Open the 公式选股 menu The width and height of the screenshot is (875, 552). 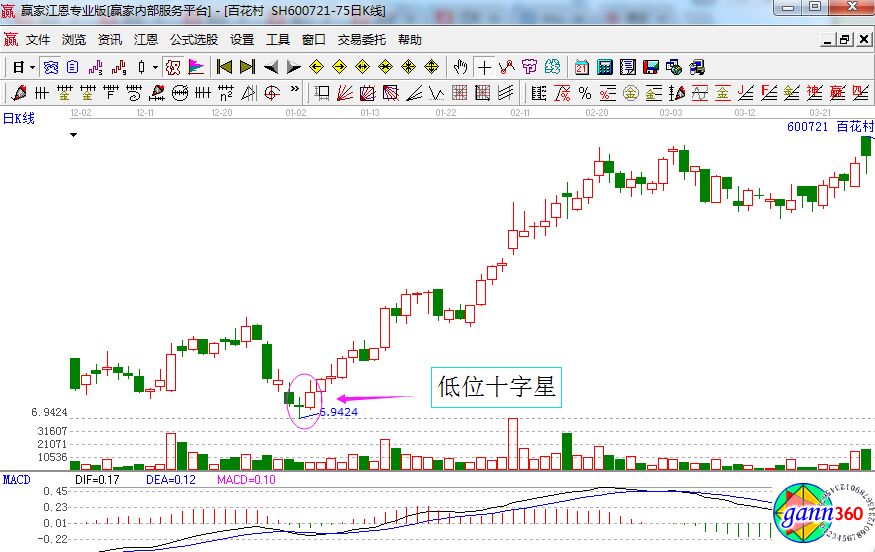pyautogui.click(x=193, y=40)
